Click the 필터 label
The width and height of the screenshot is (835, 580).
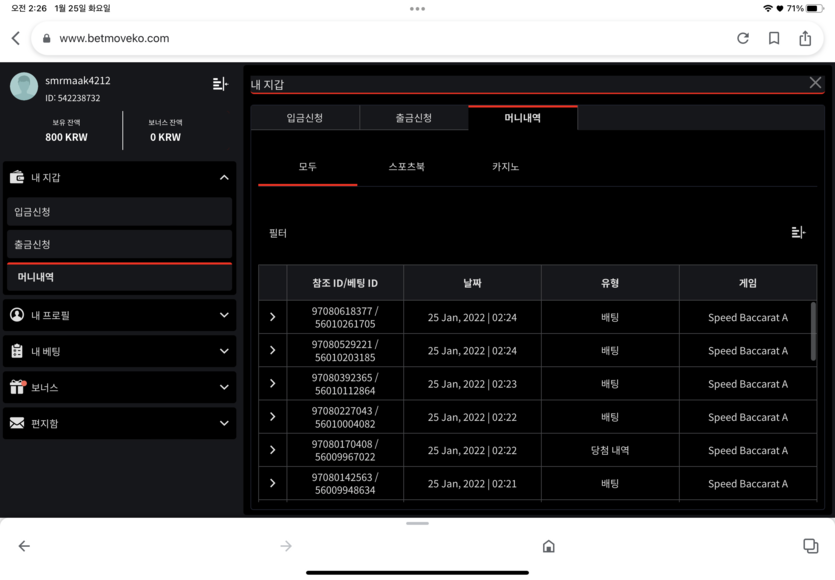278,233
